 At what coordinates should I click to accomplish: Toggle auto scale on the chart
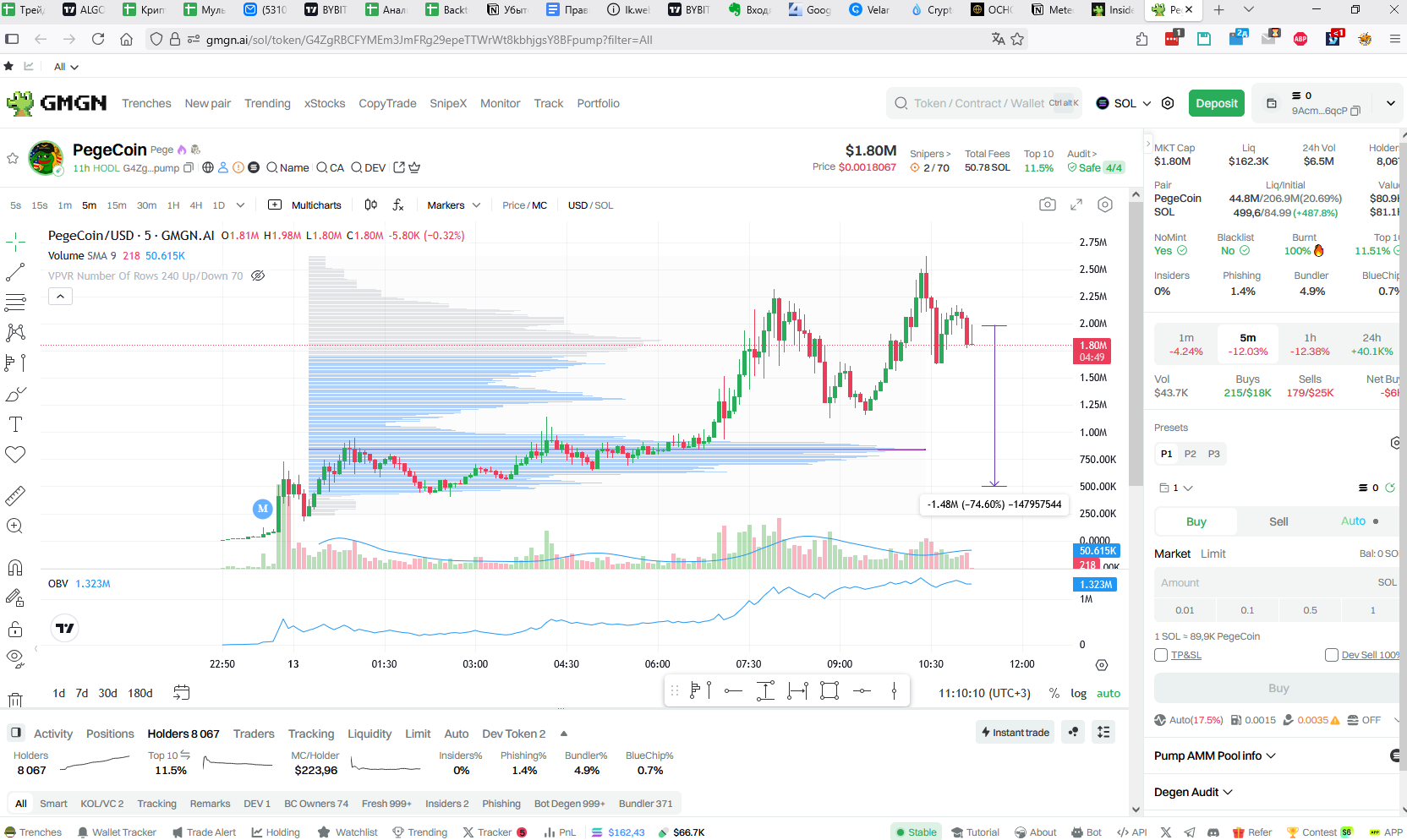pos(1108,693)
